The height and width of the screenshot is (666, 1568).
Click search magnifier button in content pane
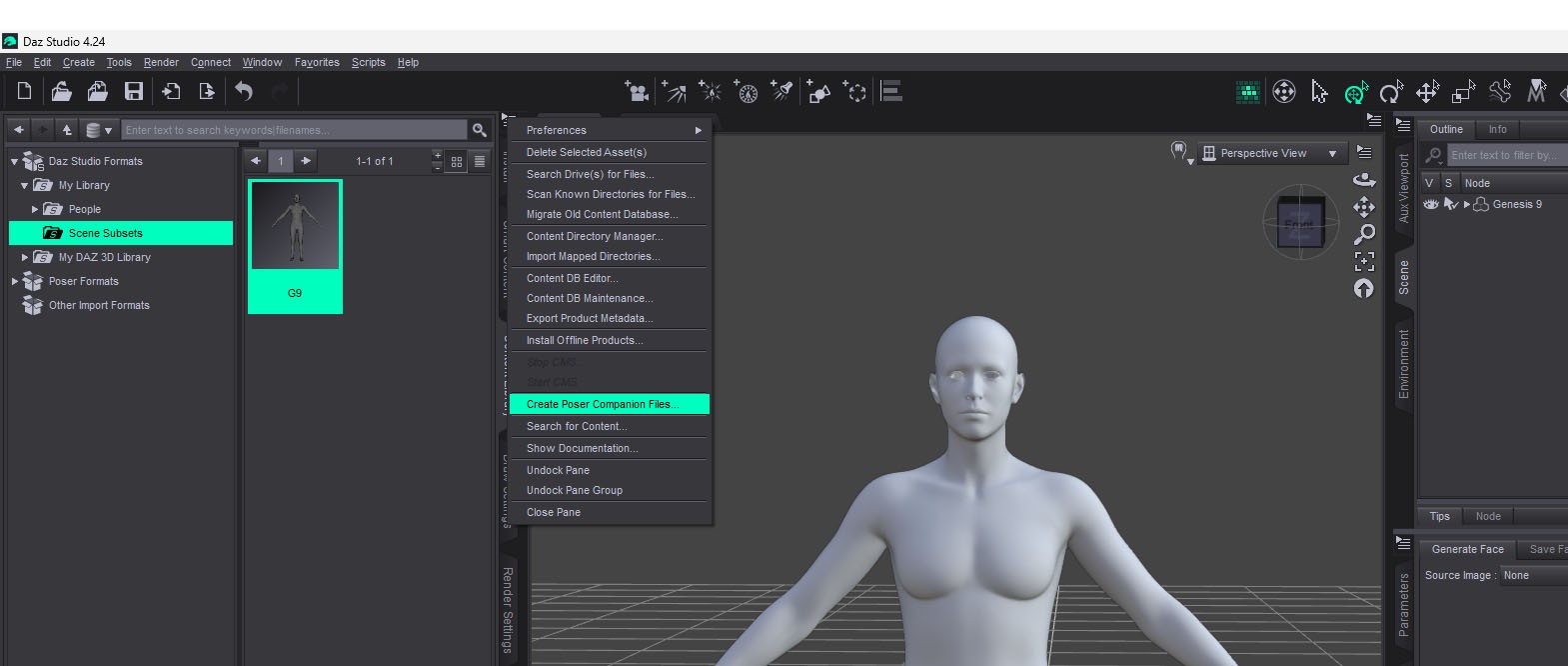[x=480, y=130]
